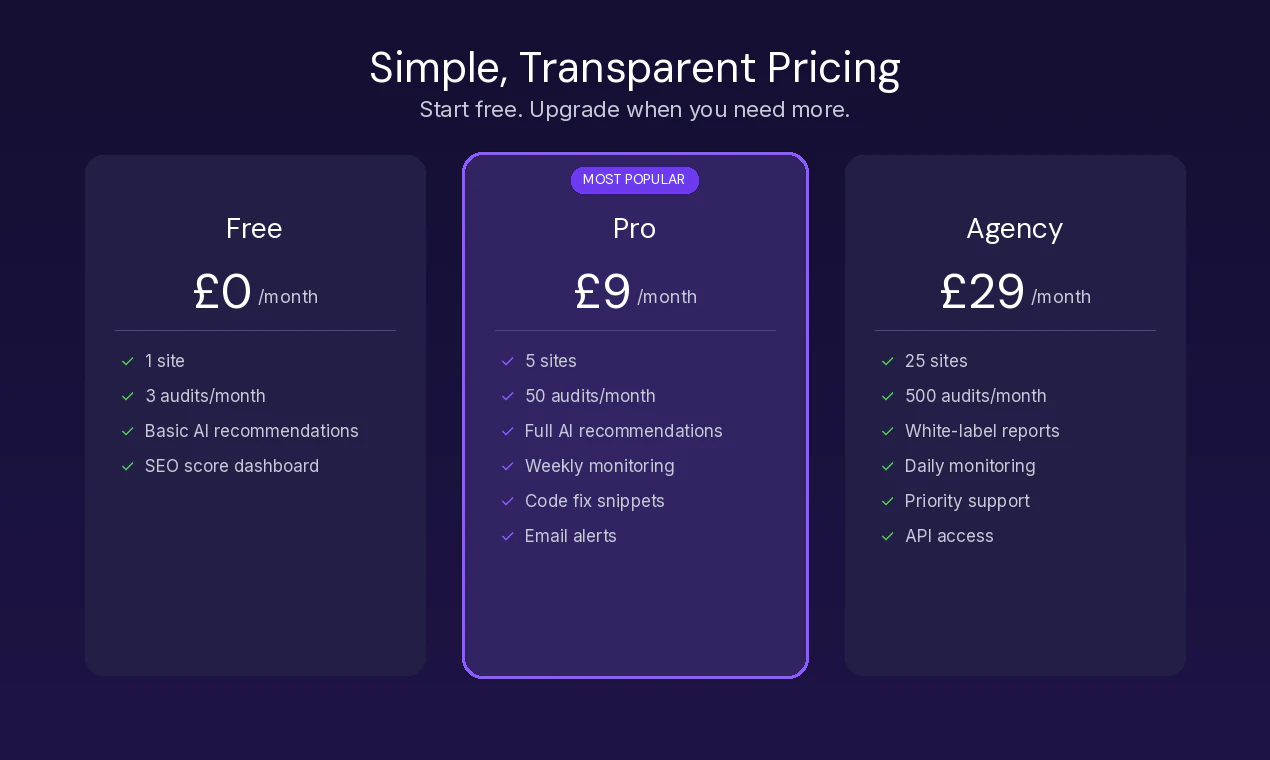Click the checkmark beside 'API access'
The image size is (1270, 760).
(887, 536)
